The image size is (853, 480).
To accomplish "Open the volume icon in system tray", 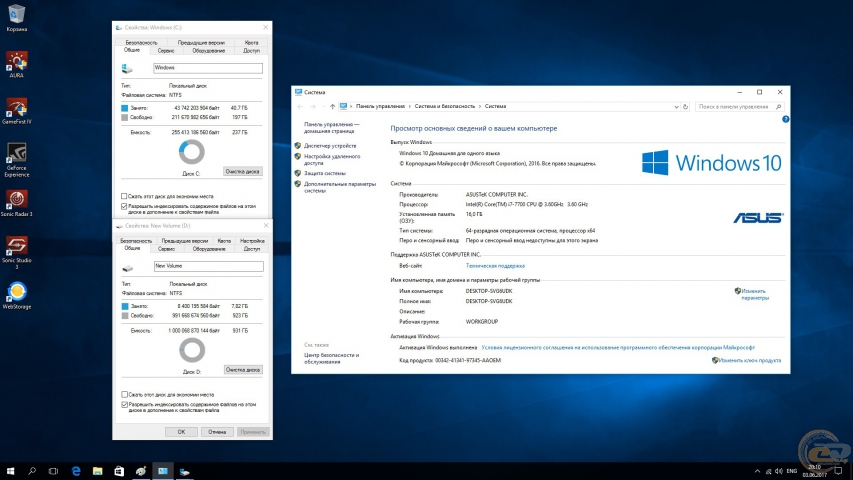I will (x=778, y=471).
